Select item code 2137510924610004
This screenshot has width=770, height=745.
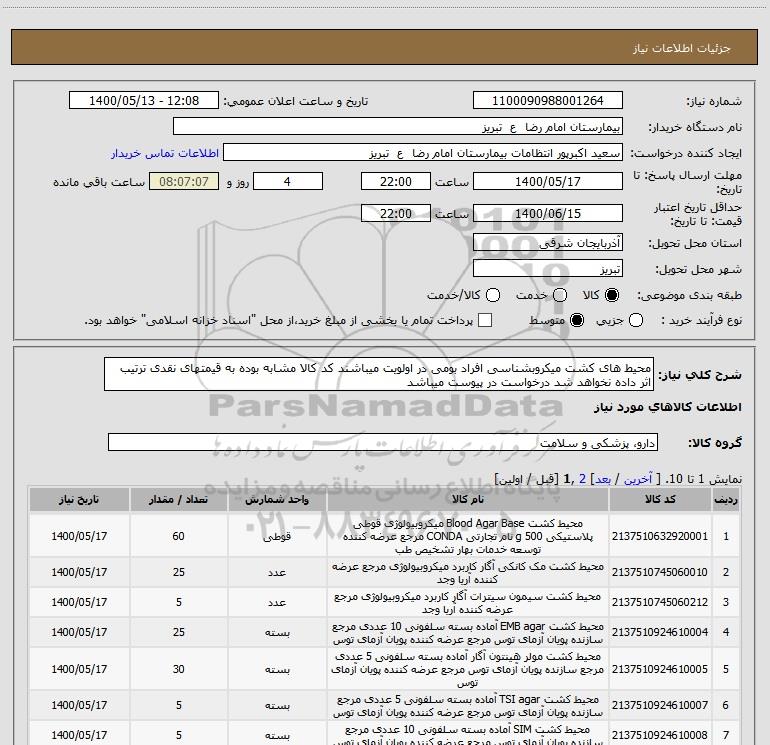(x=660, y=632)
